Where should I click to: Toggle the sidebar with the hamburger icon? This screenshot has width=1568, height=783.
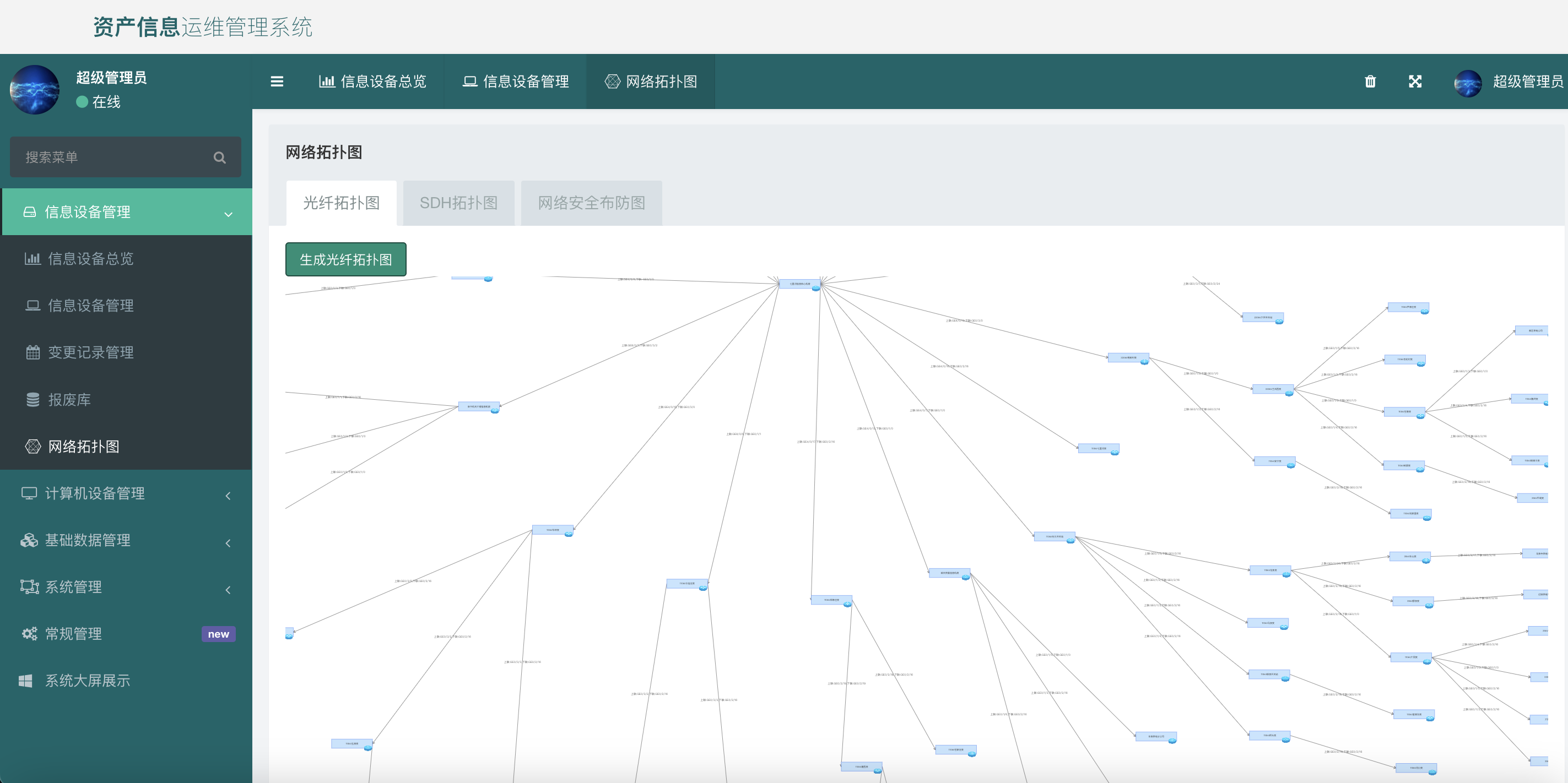coord(277,81)
